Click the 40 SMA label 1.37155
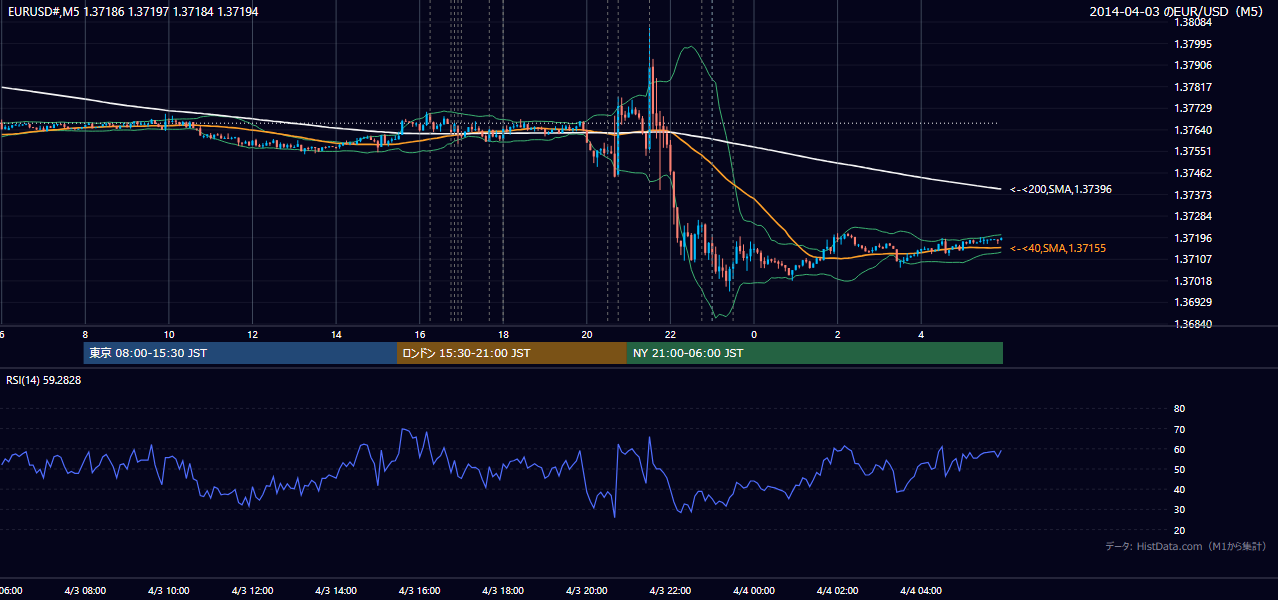This screenshot has width=1278, height=600. 1058,248
